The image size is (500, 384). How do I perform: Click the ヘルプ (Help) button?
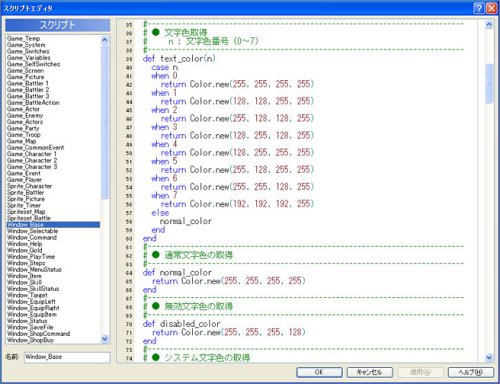(470, 372)
